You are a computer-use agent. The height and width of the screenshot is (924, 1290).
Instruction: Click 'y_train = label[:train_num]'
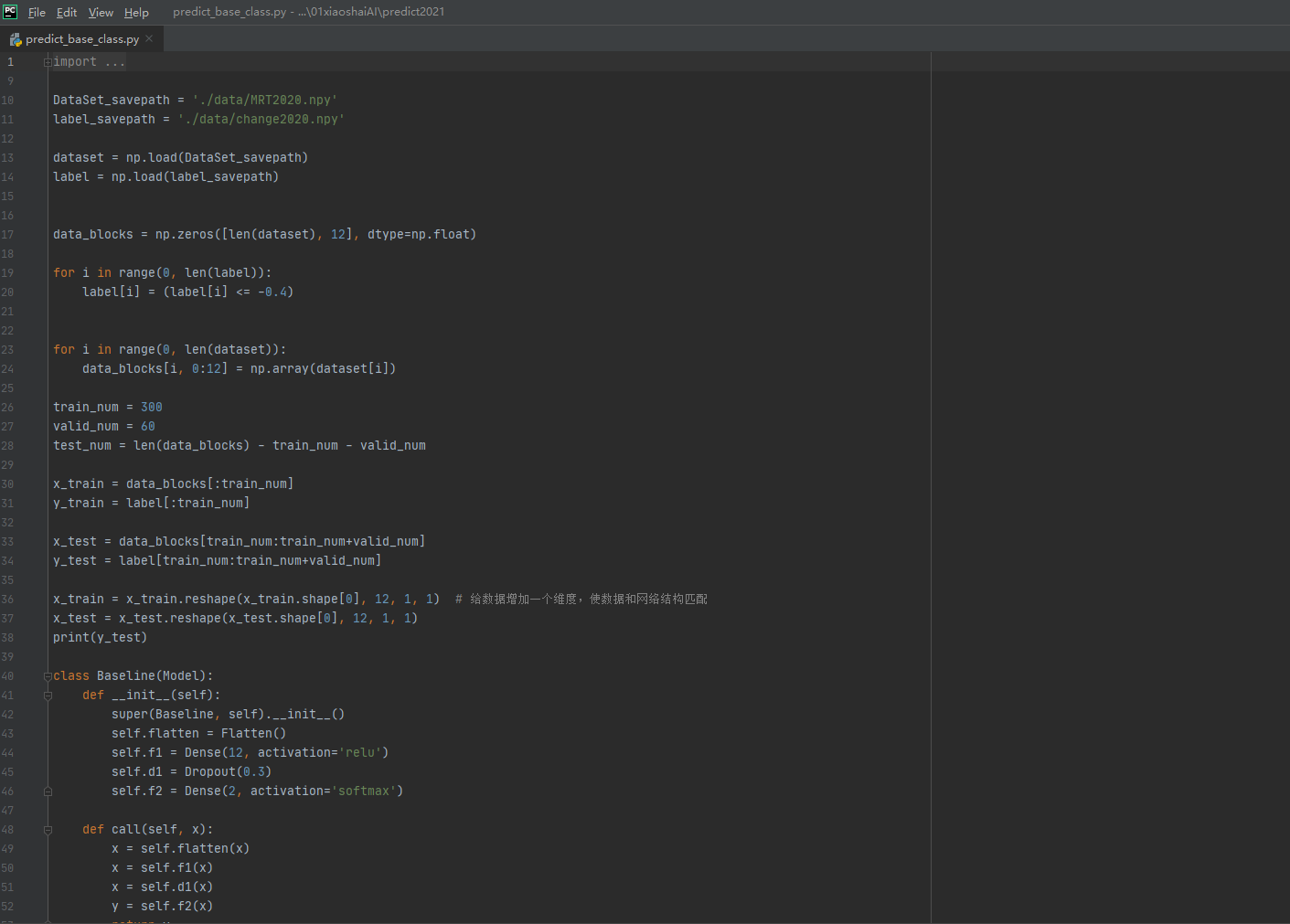[151, 504]
